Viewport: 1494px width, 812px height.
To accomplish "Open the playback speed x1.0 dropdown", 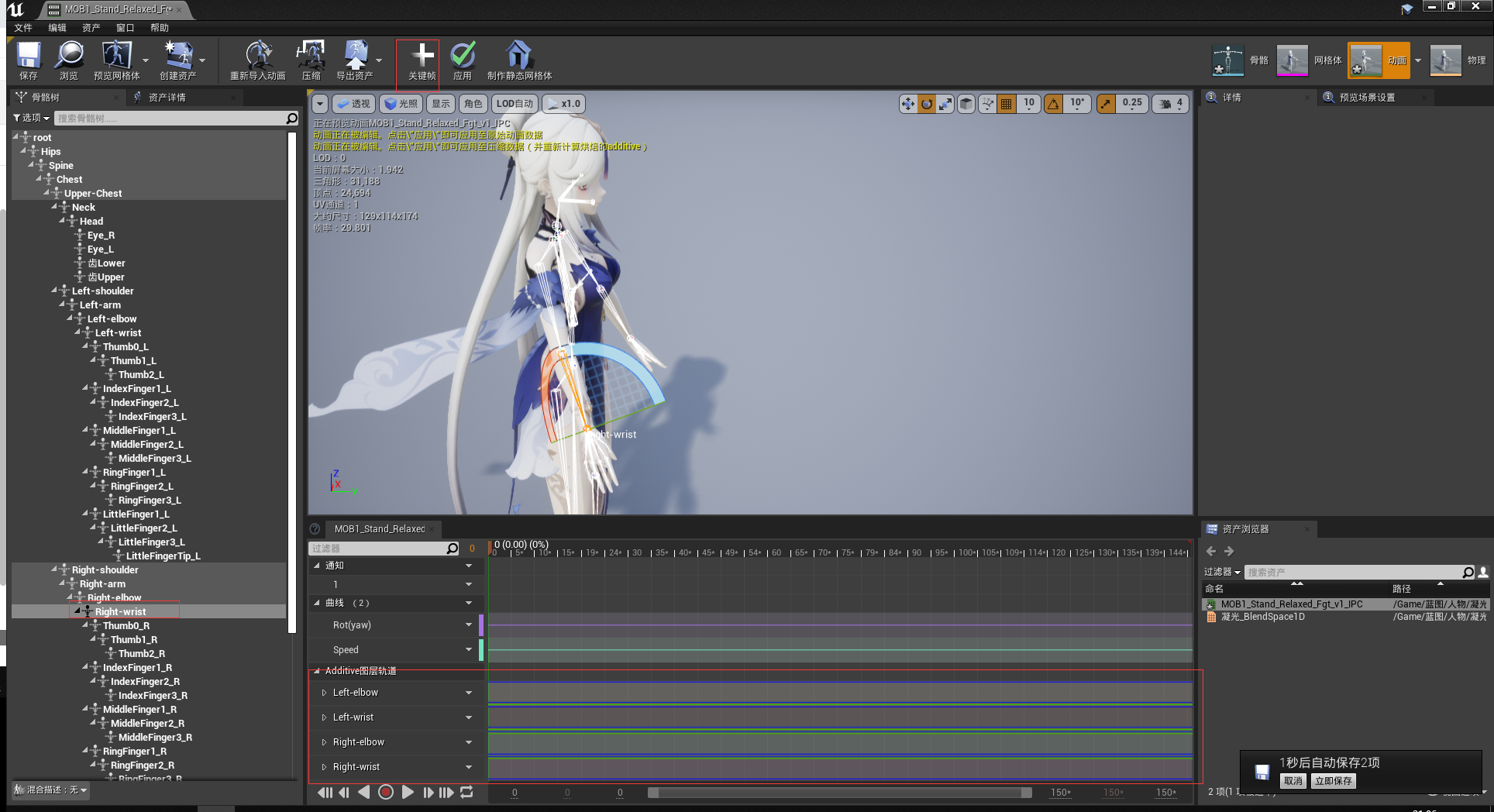I will pyautogui.click(x=563, y=104).
